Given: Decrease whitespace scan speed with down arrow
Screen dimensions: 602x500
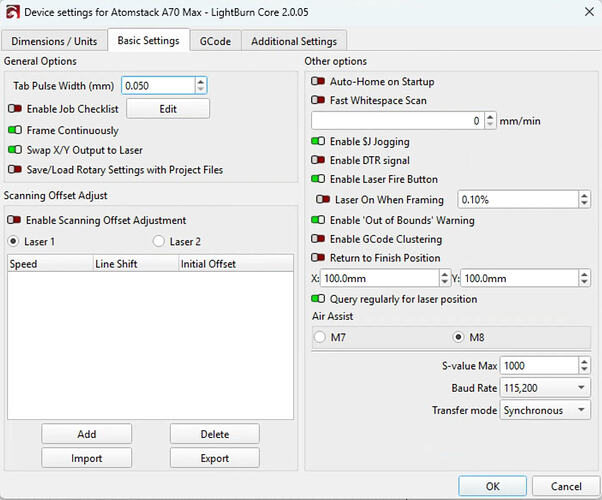Looking at the screenshot, I should (x=490, y=125).
